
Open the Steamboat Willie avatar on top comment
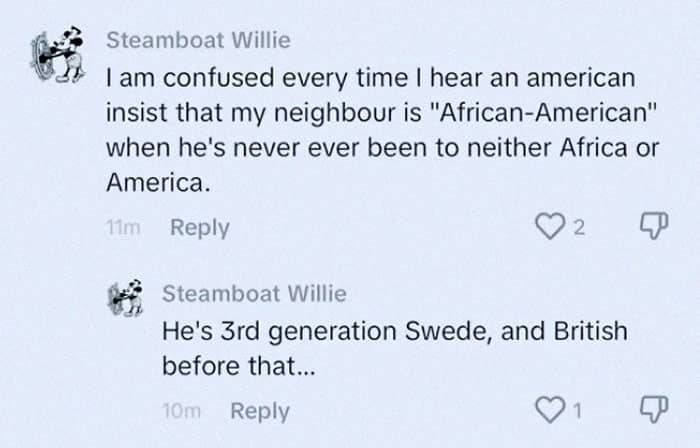[x=56, y=56]
